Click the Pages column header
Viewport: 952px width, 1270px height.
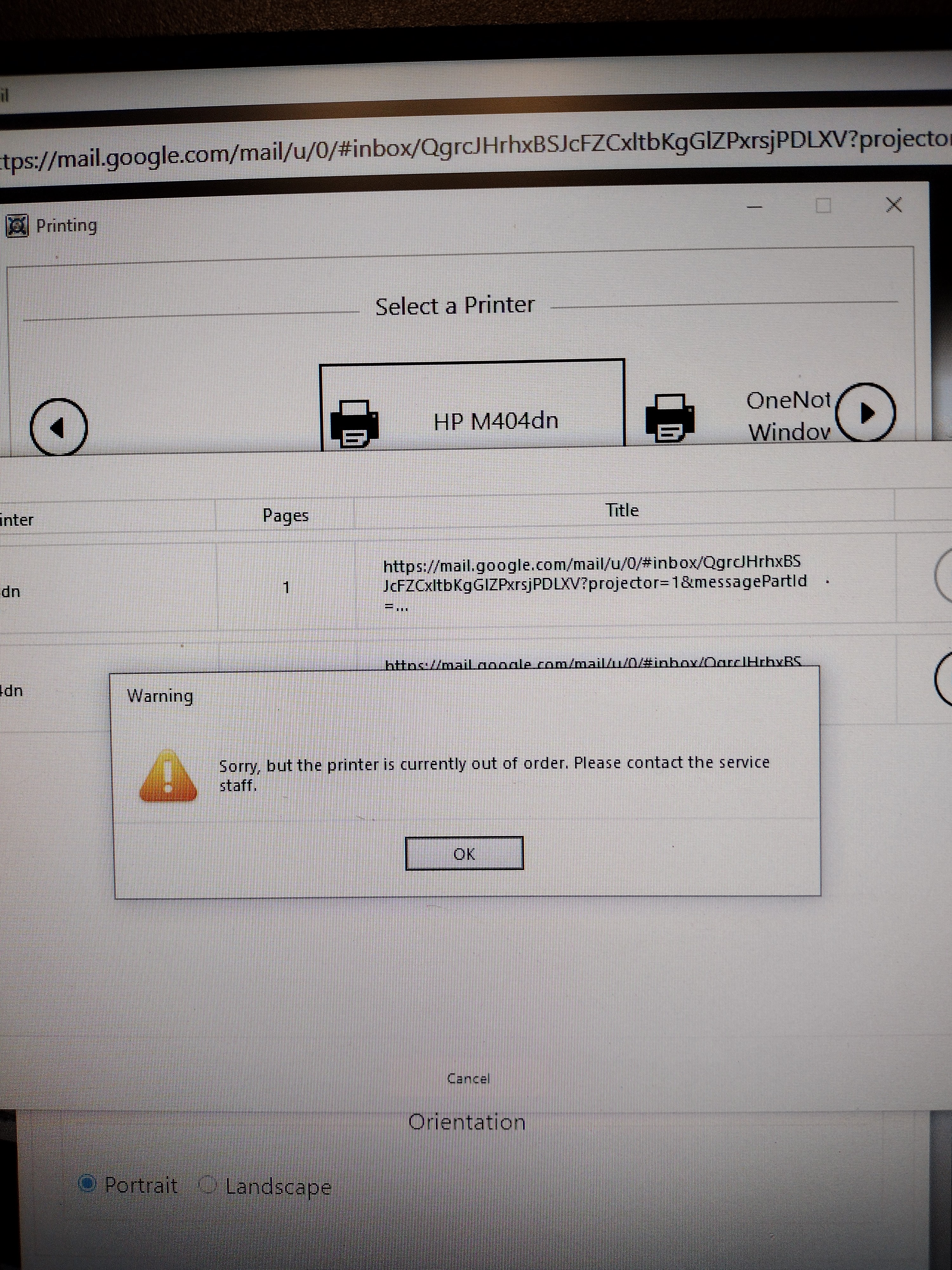tap(285, 516)
